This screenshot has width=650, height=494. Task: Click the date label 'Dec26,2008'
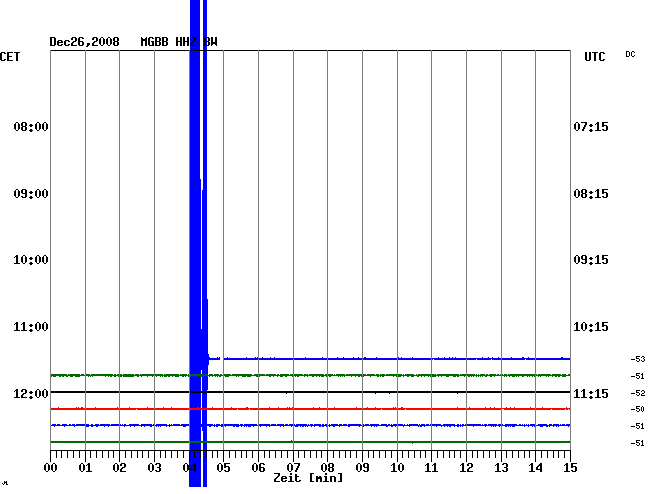[x=84, y=42]
